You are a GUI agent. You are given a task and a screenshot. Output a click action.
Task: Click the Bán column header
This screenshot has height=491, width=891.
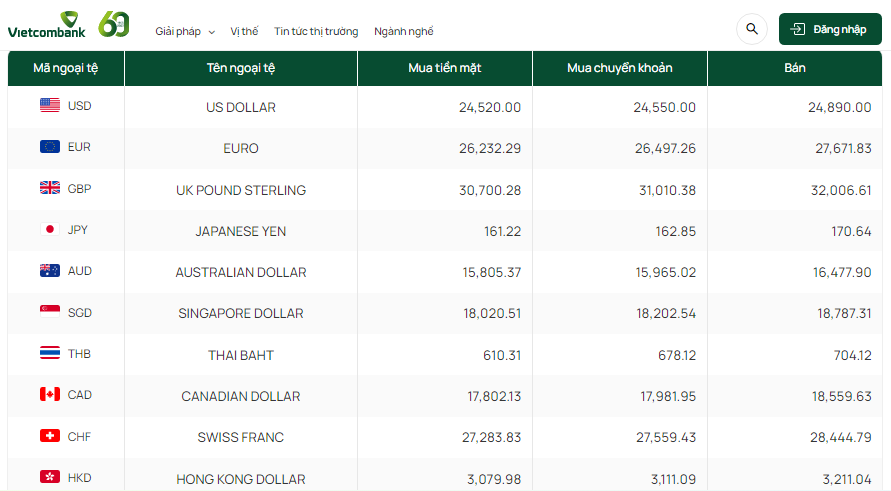click(x=795, y=68)
